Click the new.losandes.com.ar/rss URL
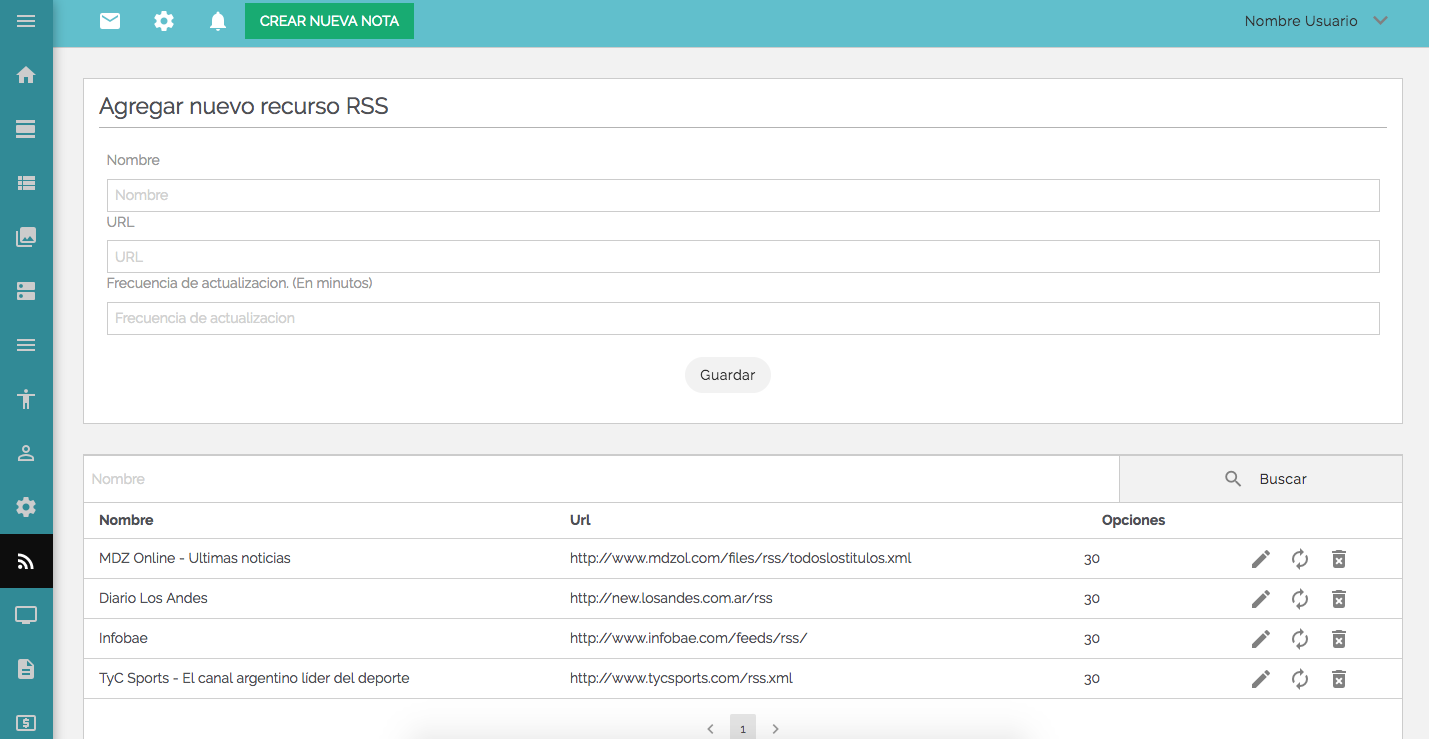The height and width of the screenshot is (739, 1429). pyautogui.click(x=671, y=598)
